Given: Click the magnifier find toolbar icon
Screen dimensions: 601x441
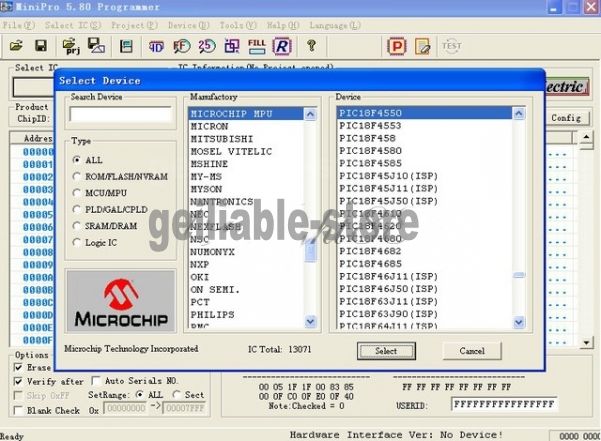Looking at the screenshot, I should pyautogui.click(x=182, y=46).
